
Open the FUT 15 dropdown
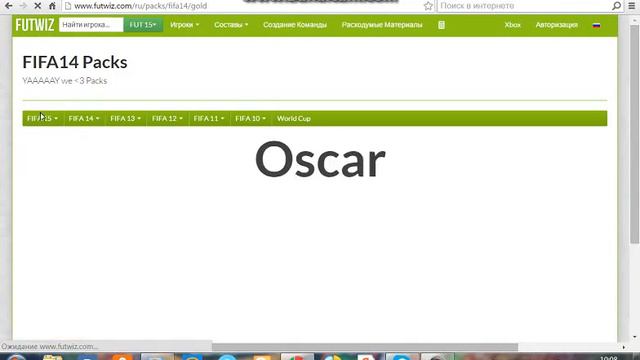pyautogui.click(x=143, y=25)
